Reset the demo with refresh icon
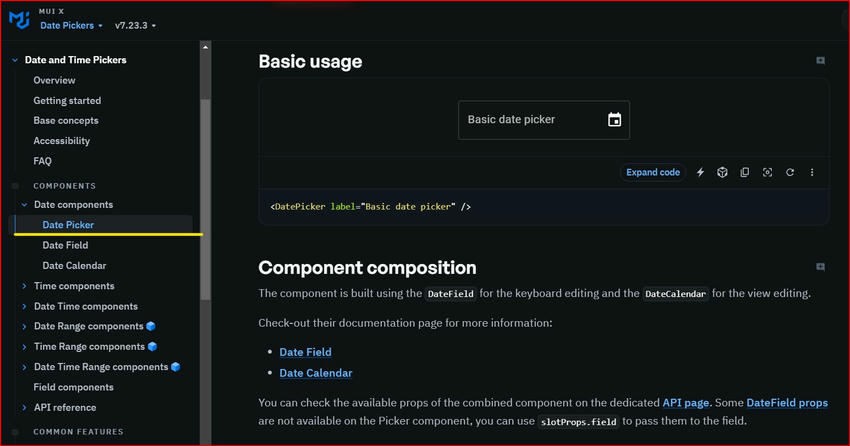The image size is (850, 446). 790,172
